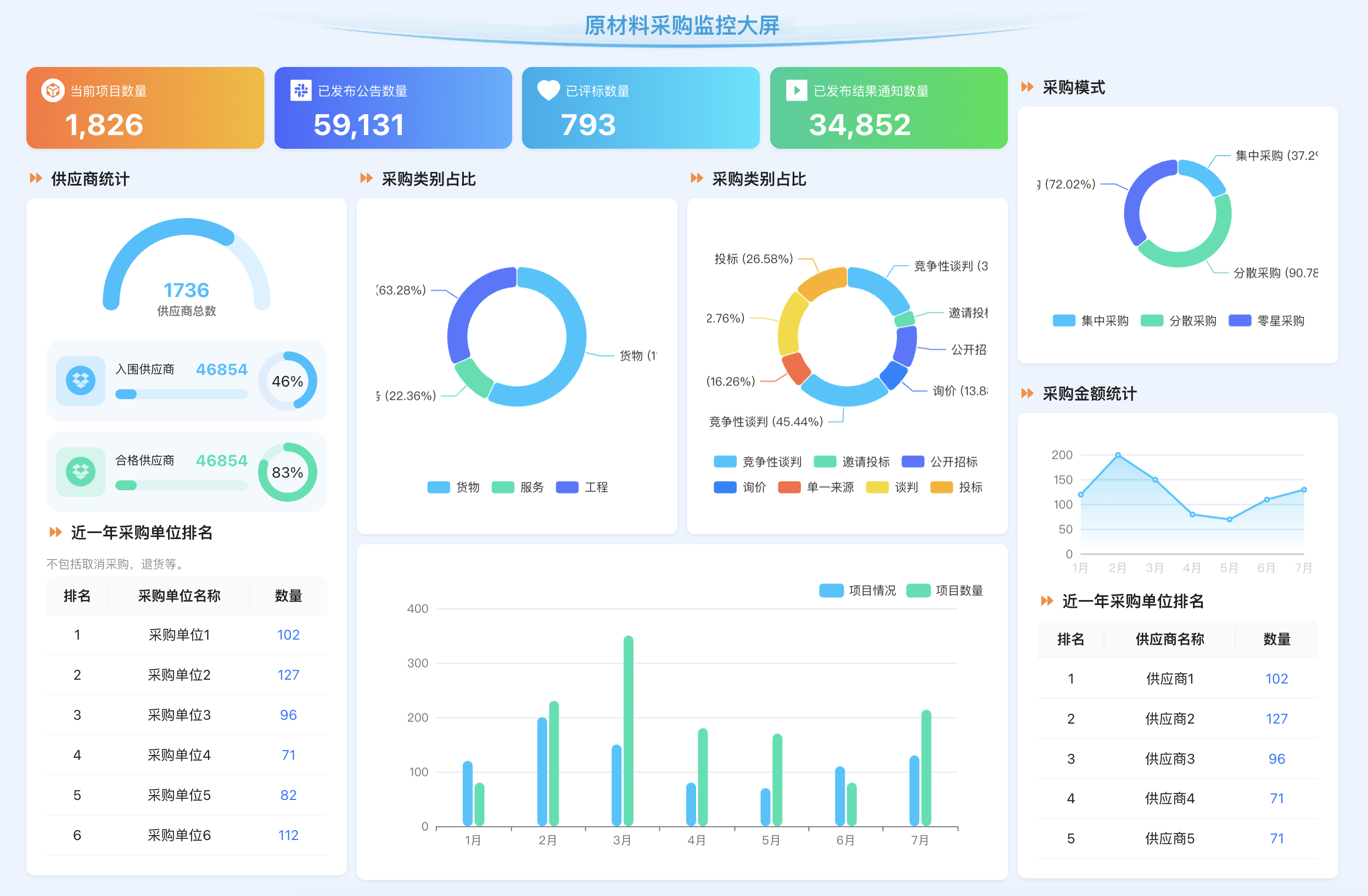
Task: Click the green Dropbox icon for 合格供应商
Action: tap(81, 472)
